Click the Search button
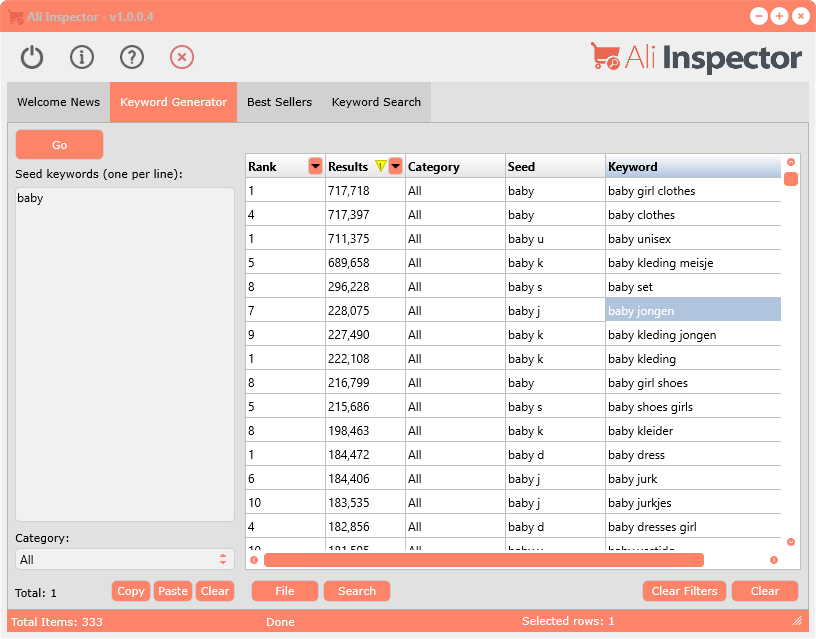Screen dimensions: 816x639 [356, 591]
